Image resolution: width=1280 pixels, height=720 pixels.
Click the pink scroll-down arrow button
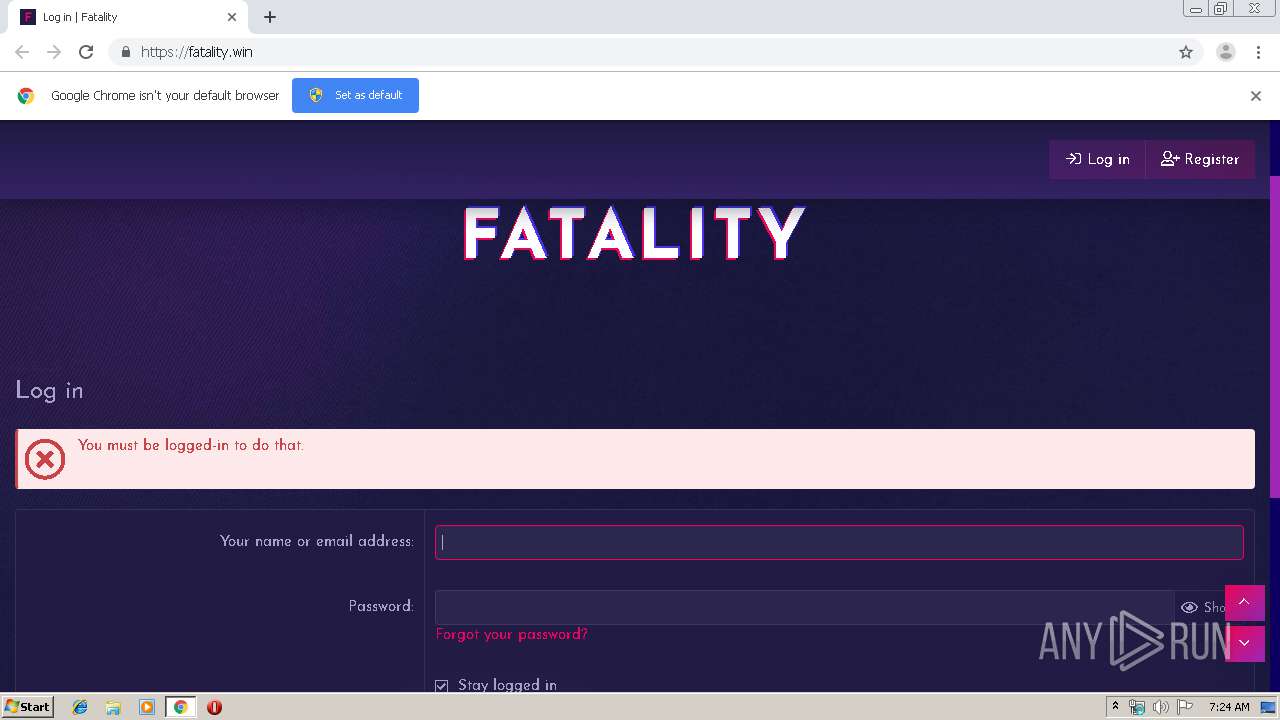coord(1244,644)
